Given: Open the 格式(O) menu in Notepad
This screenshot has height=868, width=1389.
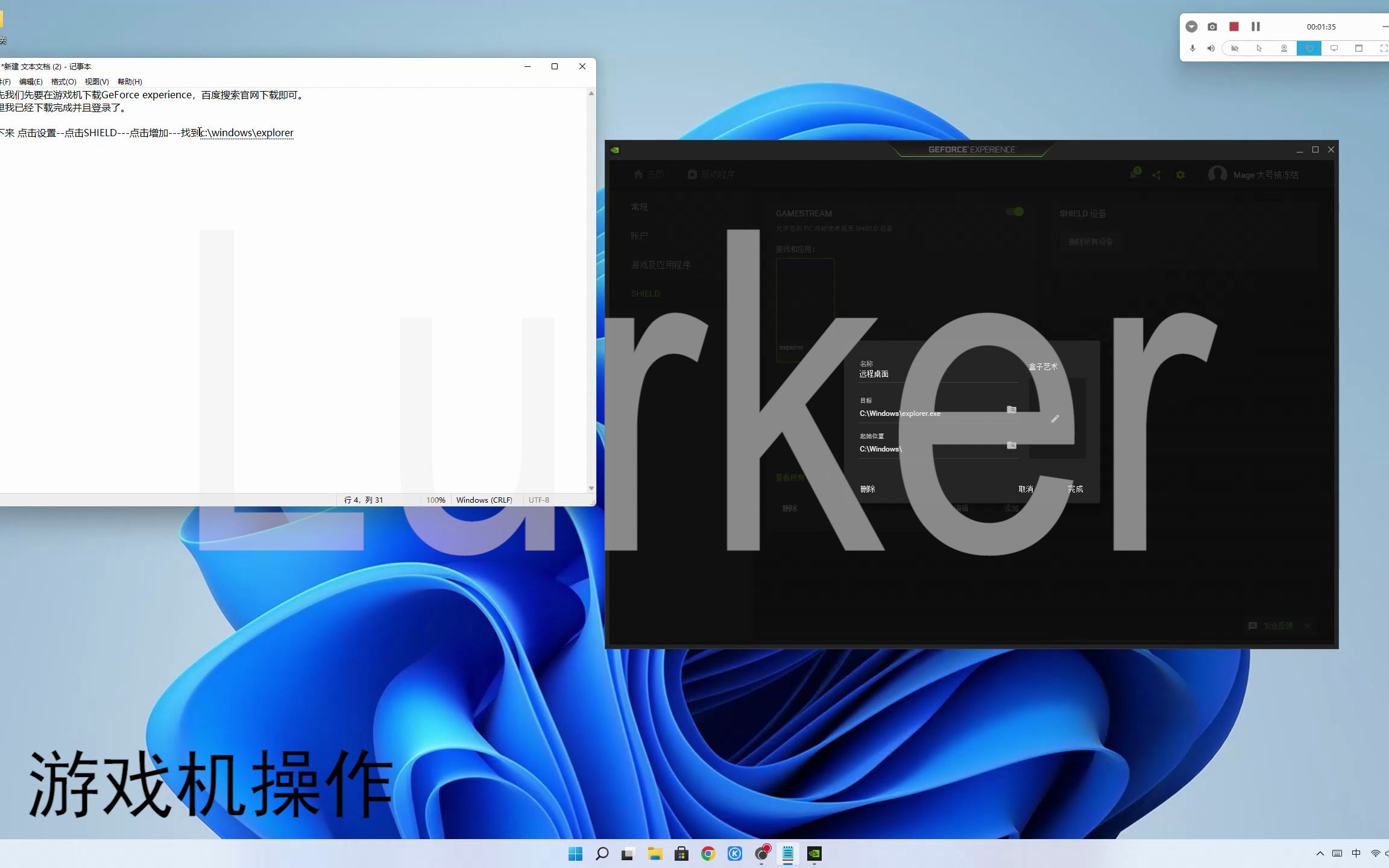Looking at the screenshot, I should (64, 82).
